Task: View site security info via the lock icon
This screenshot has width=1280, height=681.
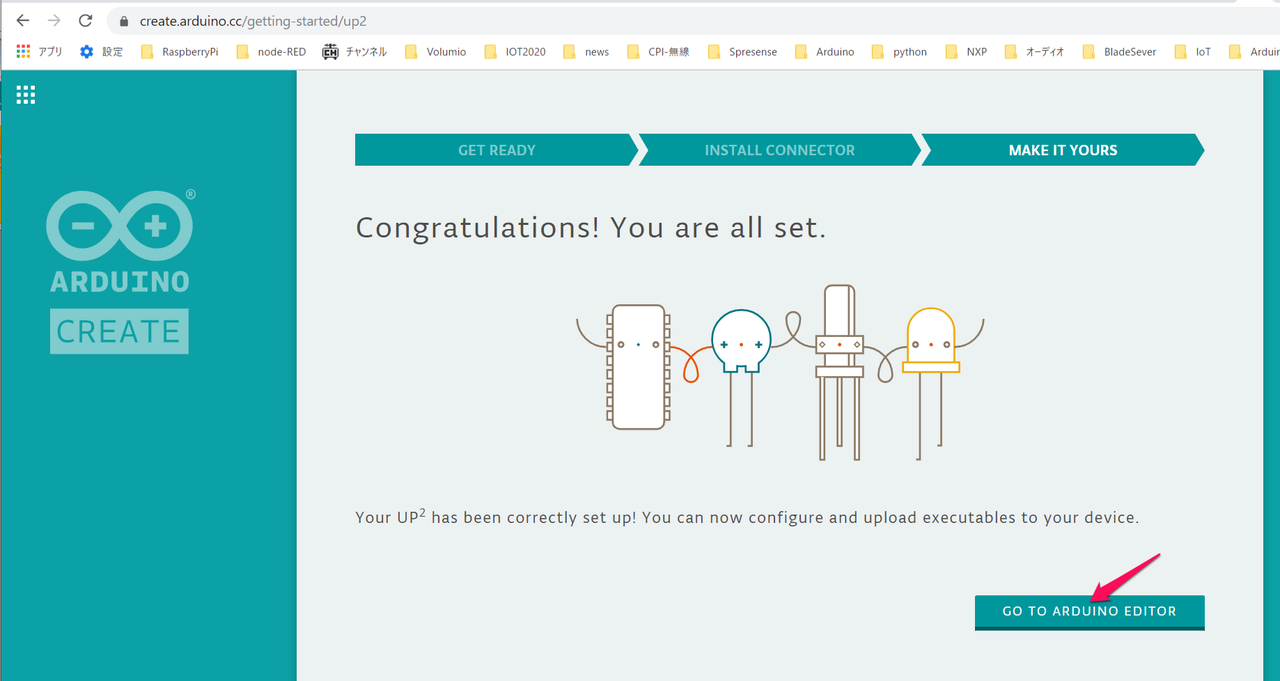Action: (124, 21)
